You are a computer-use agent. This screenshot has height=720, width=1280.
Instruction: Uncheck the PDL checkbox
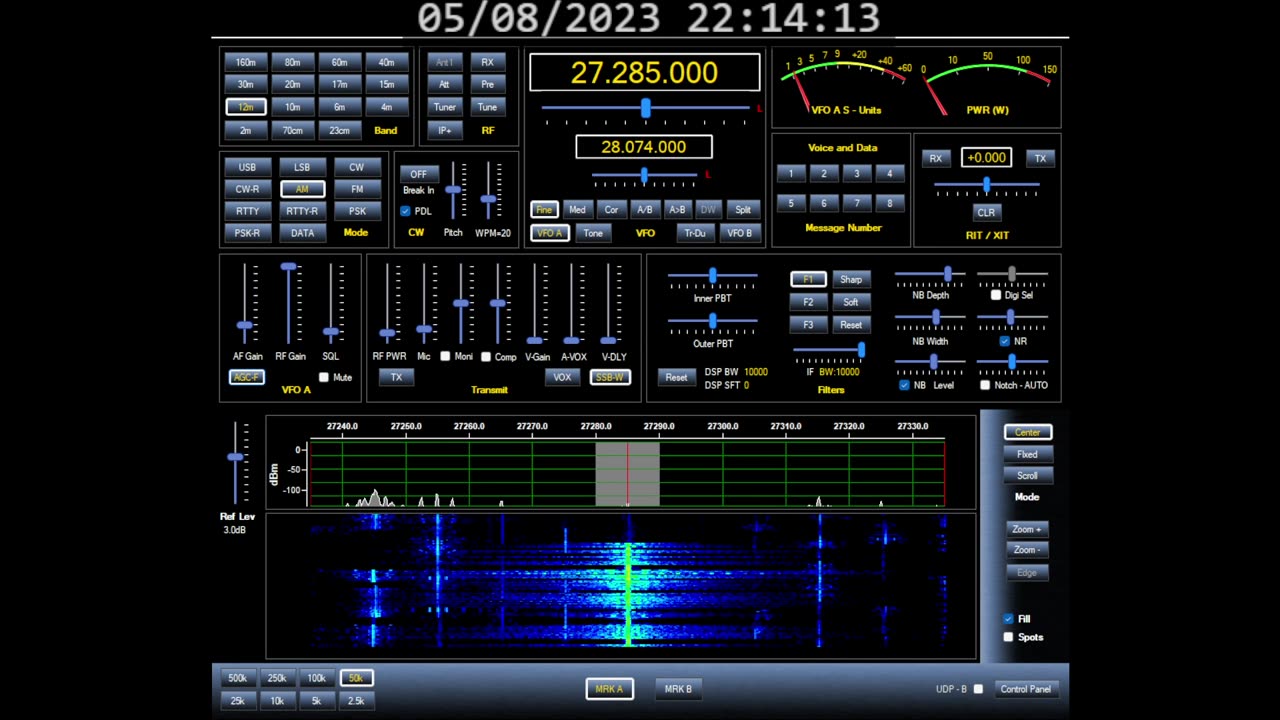405,211
